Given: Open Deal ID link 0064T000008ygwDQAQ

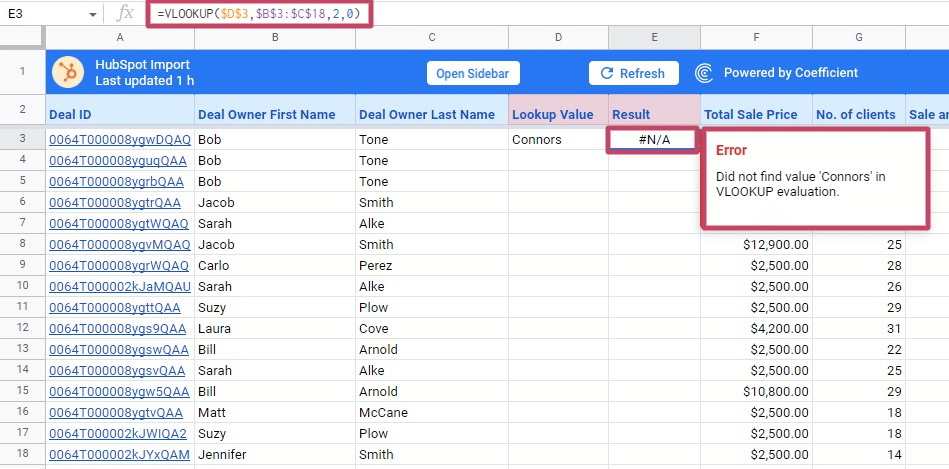Looking at the screenshot, I should tap(119, 140).
